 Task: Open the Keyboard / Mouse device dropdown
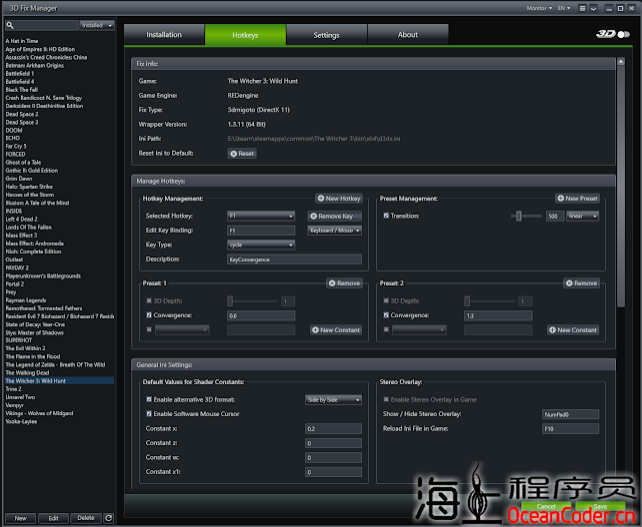[x=335, y=231]
